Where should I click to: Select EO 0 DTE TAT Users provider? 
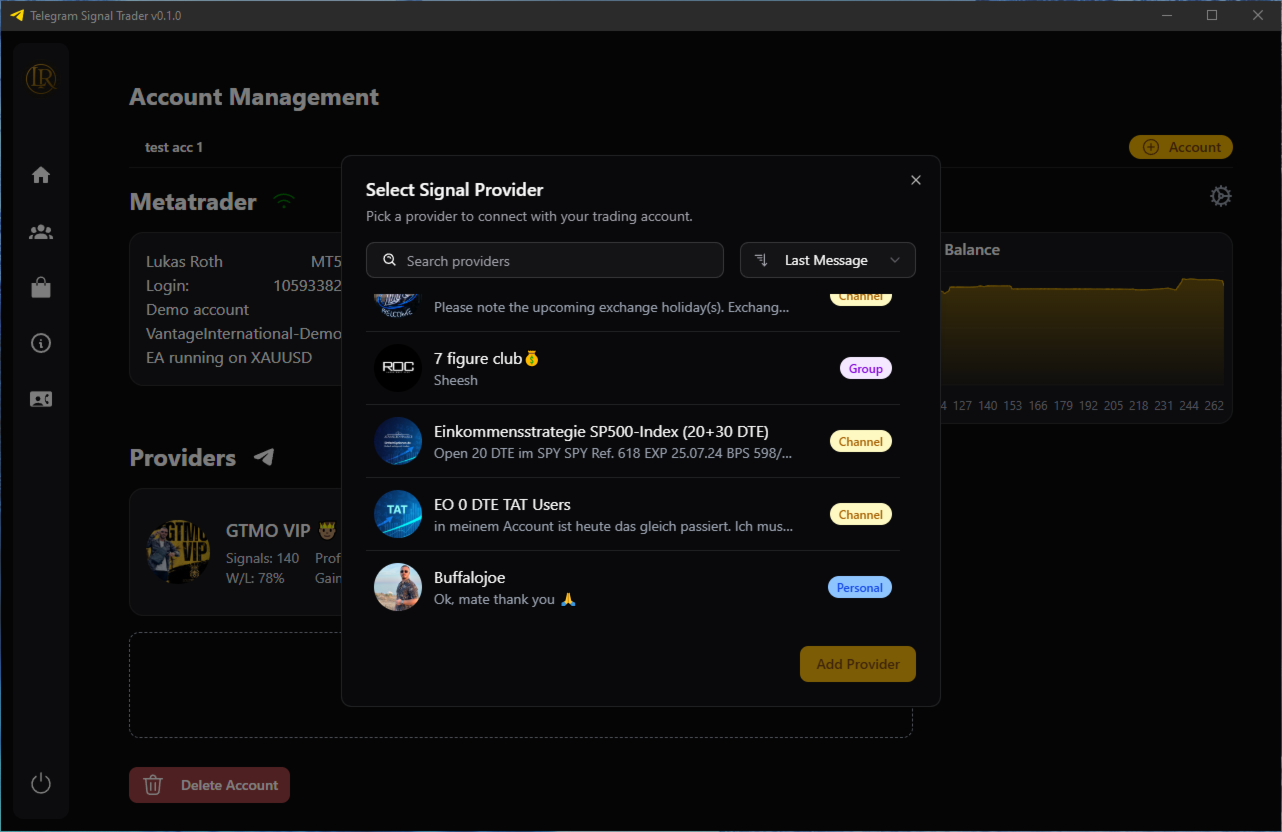click(633, 514)
